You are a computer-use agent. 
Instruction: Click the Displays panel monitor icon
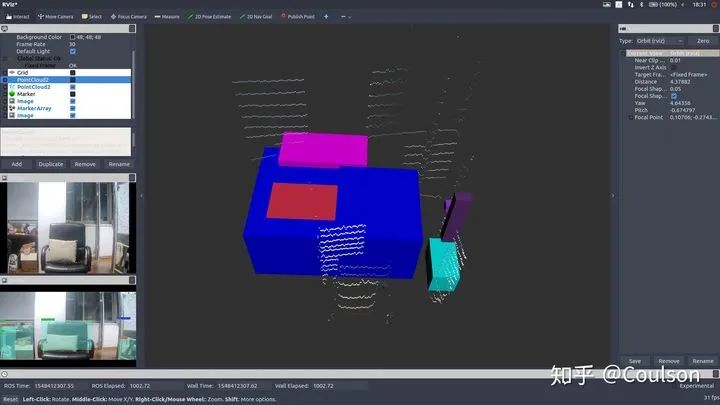(x=5, y=28)
